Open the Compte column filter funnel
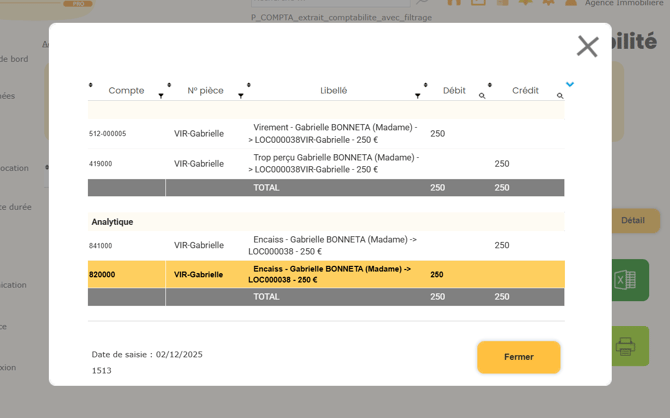Screen dimensions: 670x418 [161, 96]
